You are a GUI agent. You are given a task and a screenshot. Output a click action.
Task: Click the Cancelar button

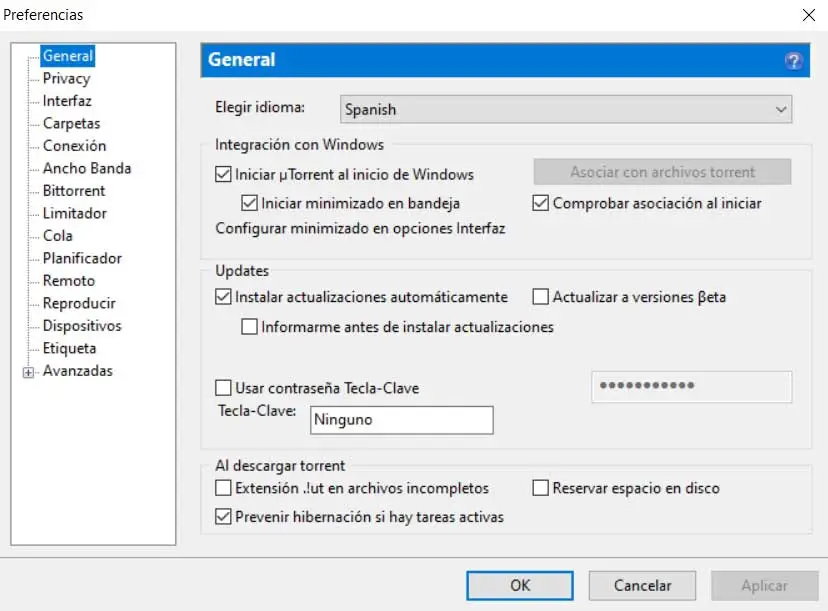(642, 586)
